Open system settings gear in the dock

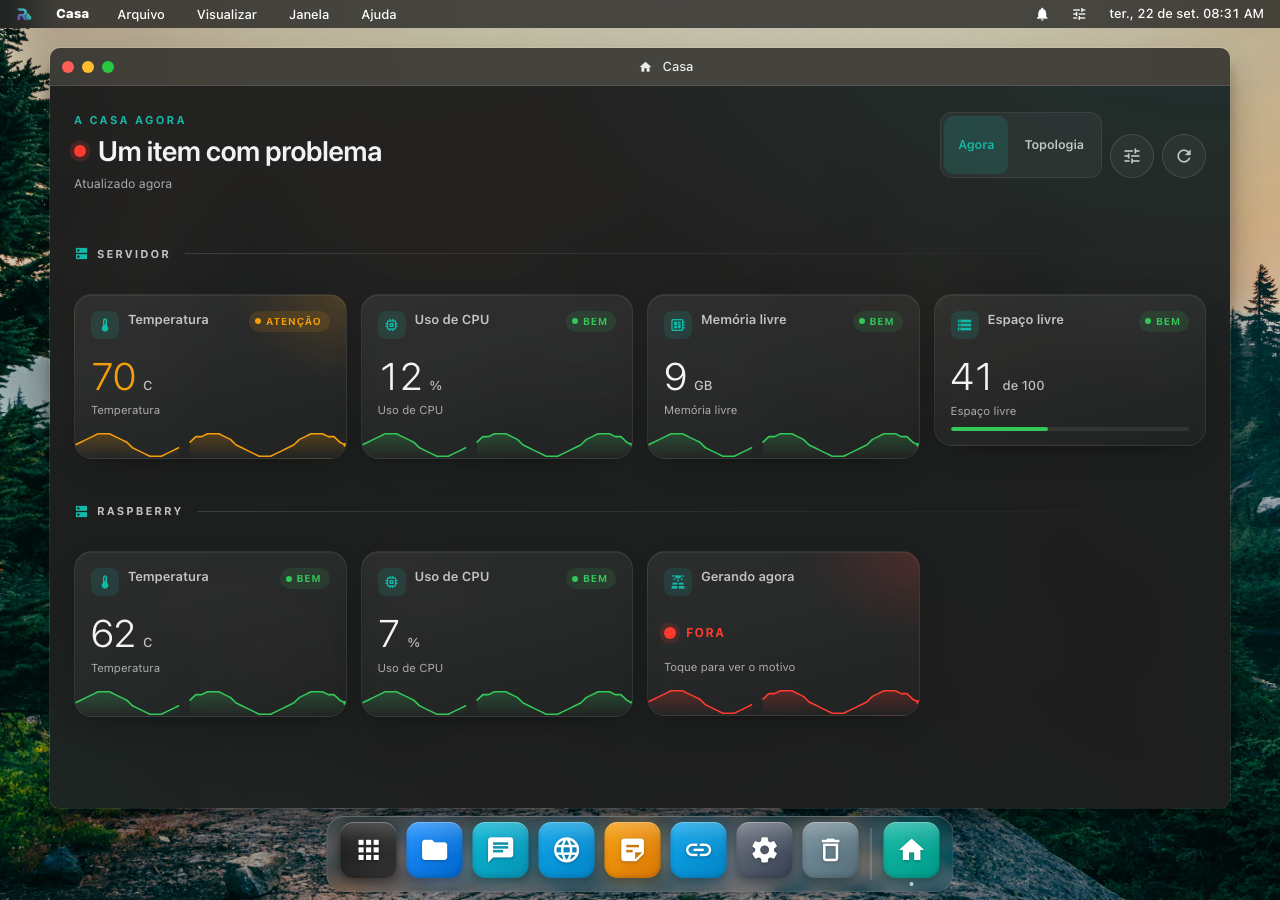[765, 850]
